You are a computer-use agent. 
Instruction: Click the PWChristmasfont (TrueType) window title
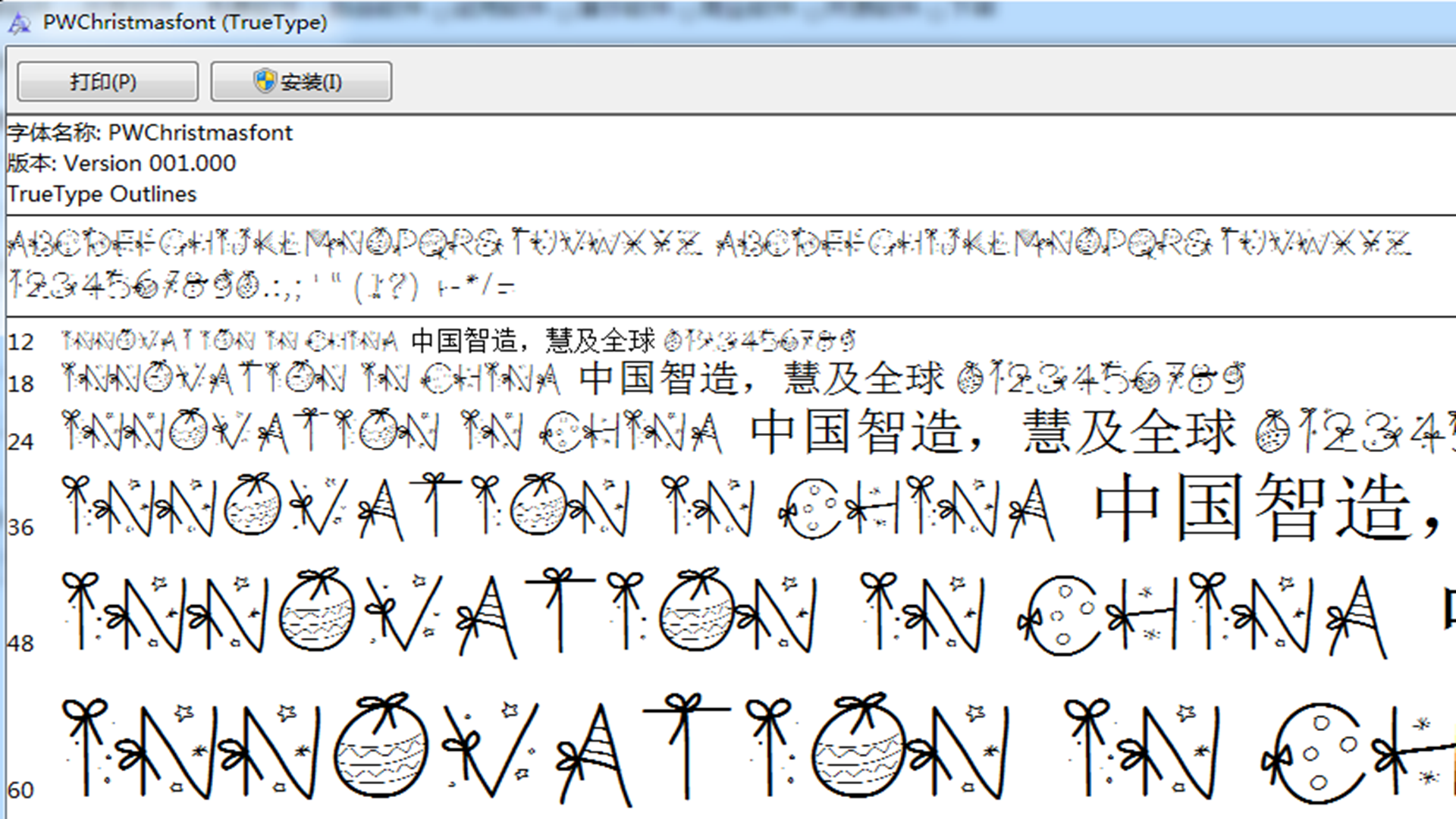point(184,23)
